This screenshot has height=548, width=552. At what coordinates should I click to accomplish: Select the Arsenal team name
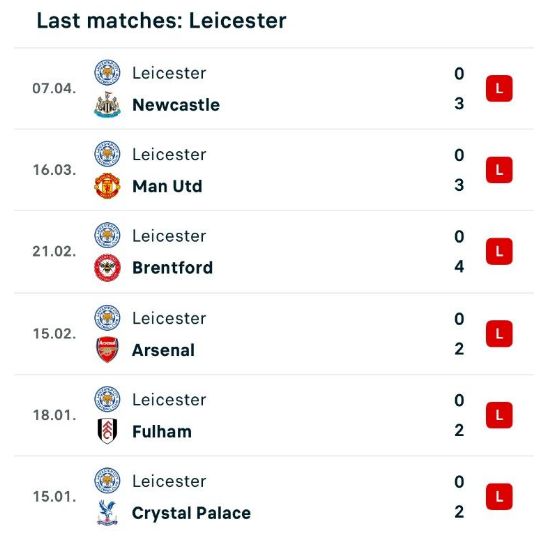coord(163,350)
